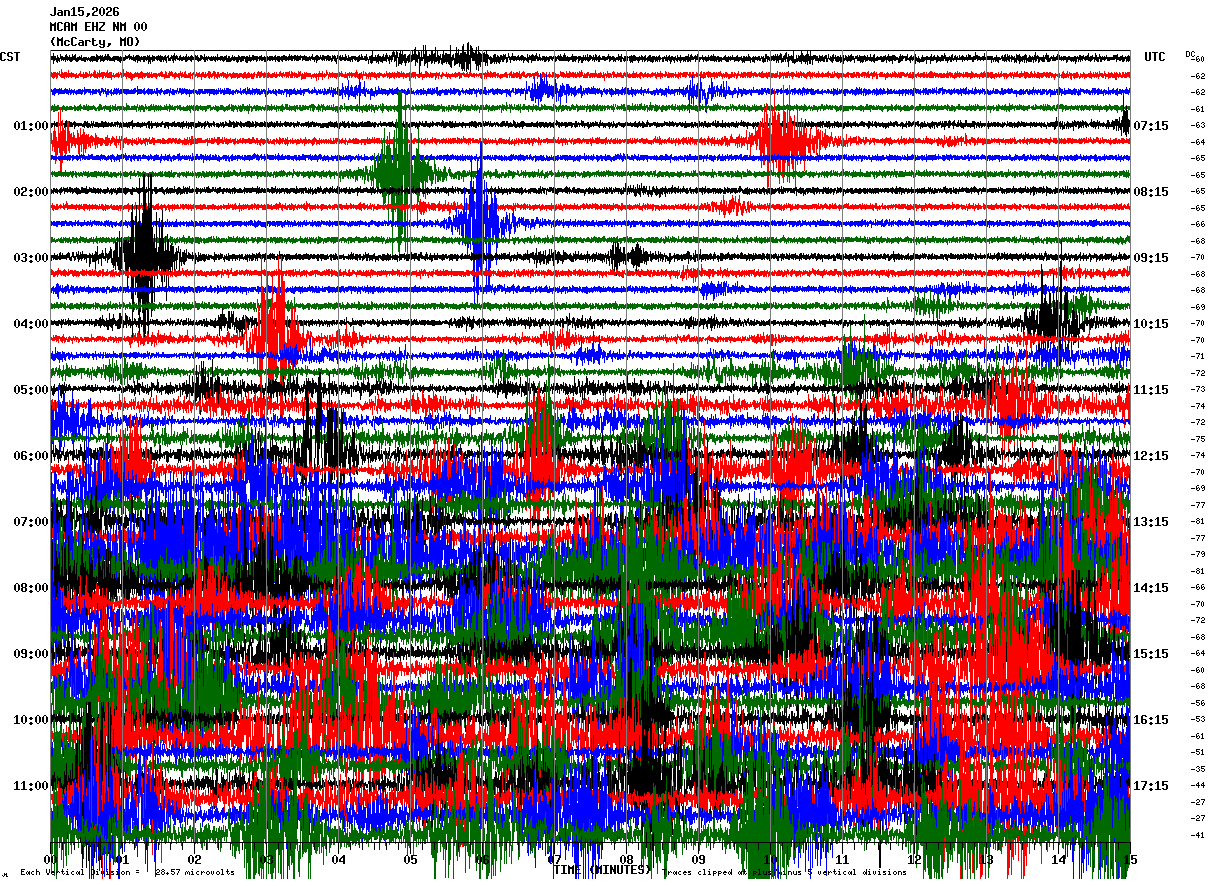Click minute 08 on the time axis
The width and height of the screenshot is (1210, 886).
627,859
